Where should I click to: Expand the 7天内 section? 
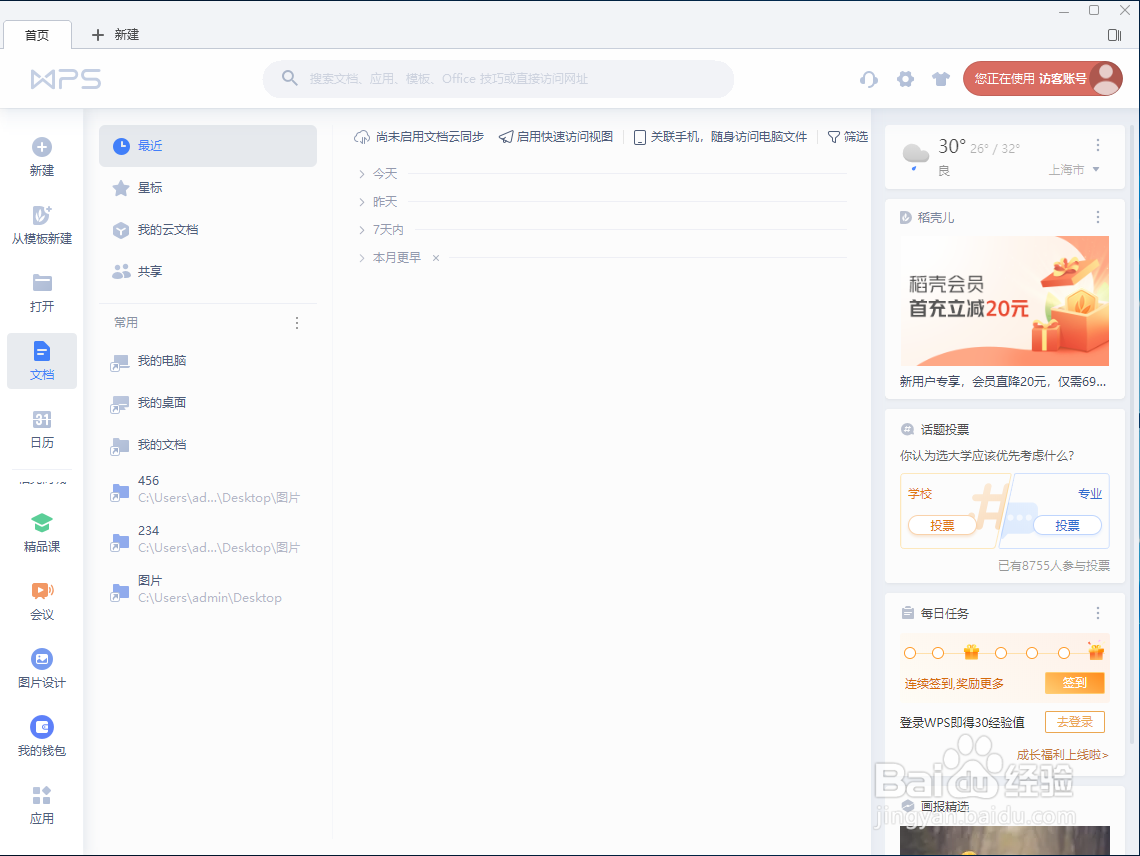click(x=386, y=229)
